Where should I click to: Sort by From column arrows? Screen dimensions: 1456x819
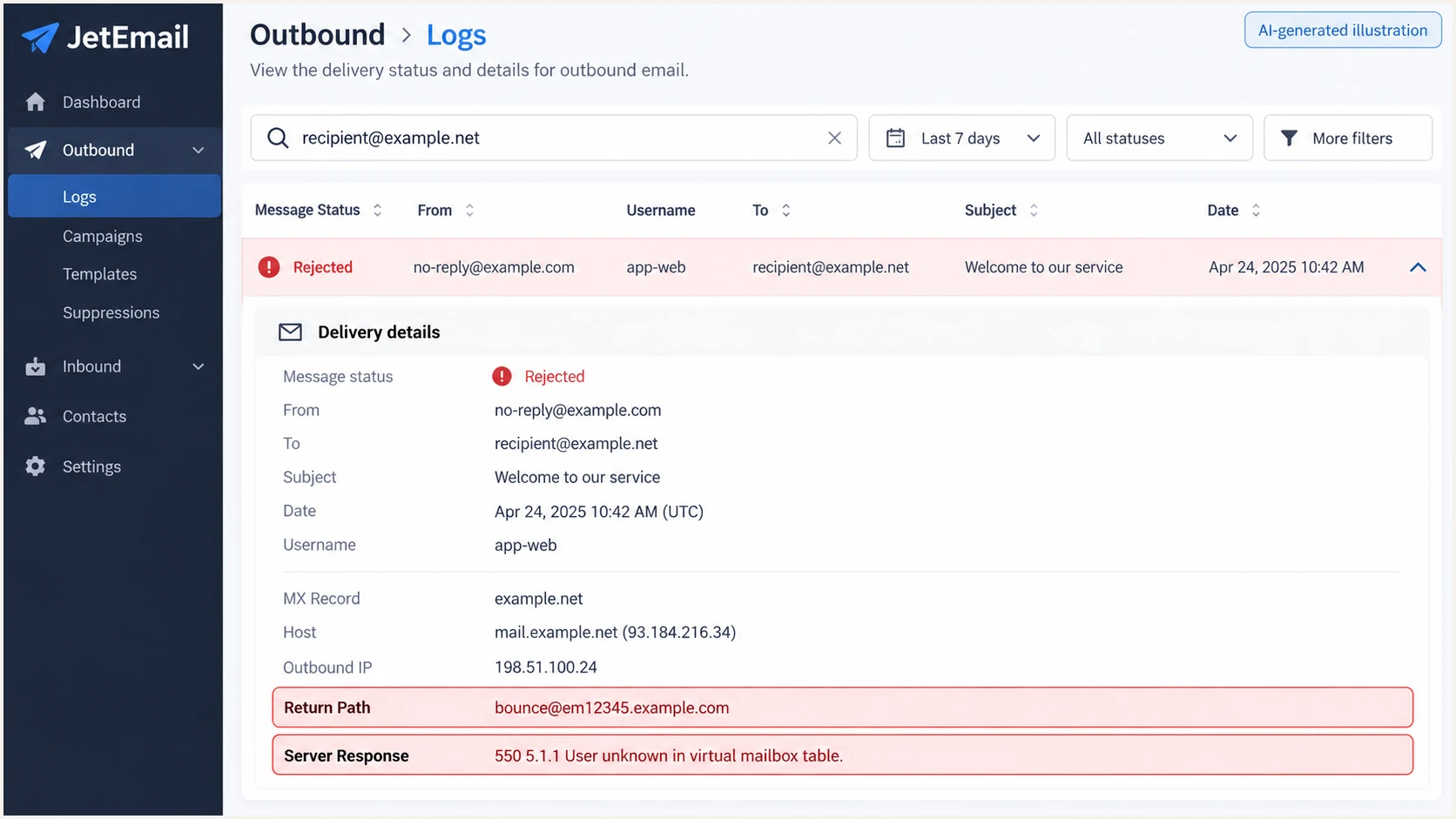[469, 210]
